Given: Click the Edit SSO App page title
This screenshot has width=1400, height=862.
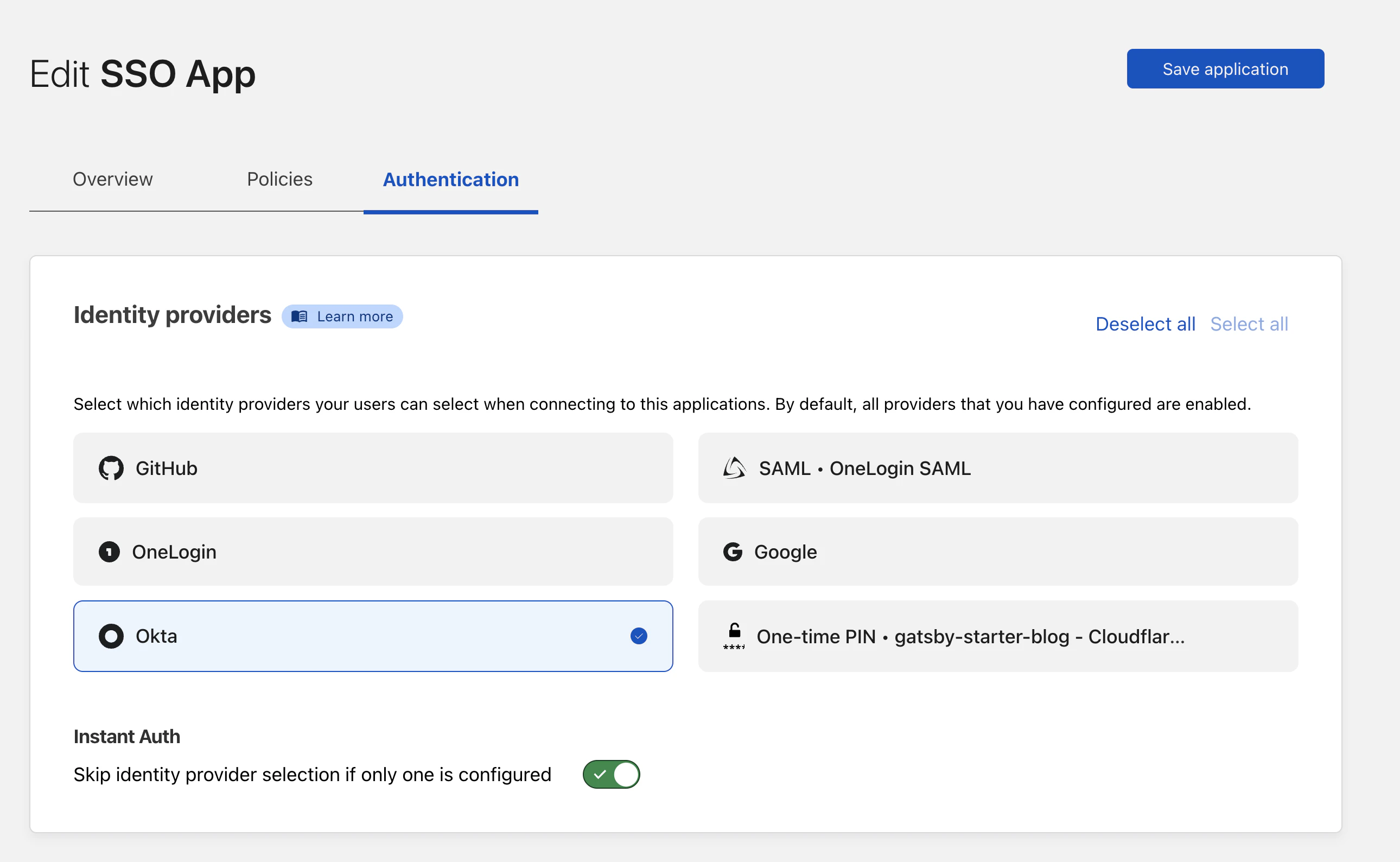Looking at the screenshot, I should pyautogui.click(x=143, y=74).
